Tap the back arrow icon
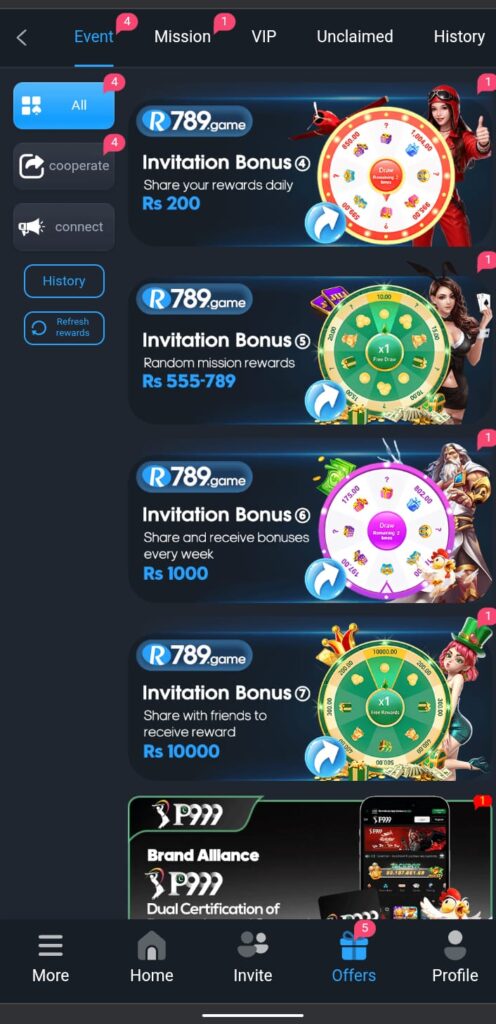Viewport: 496px width, 1024px height. pos(22,38)
